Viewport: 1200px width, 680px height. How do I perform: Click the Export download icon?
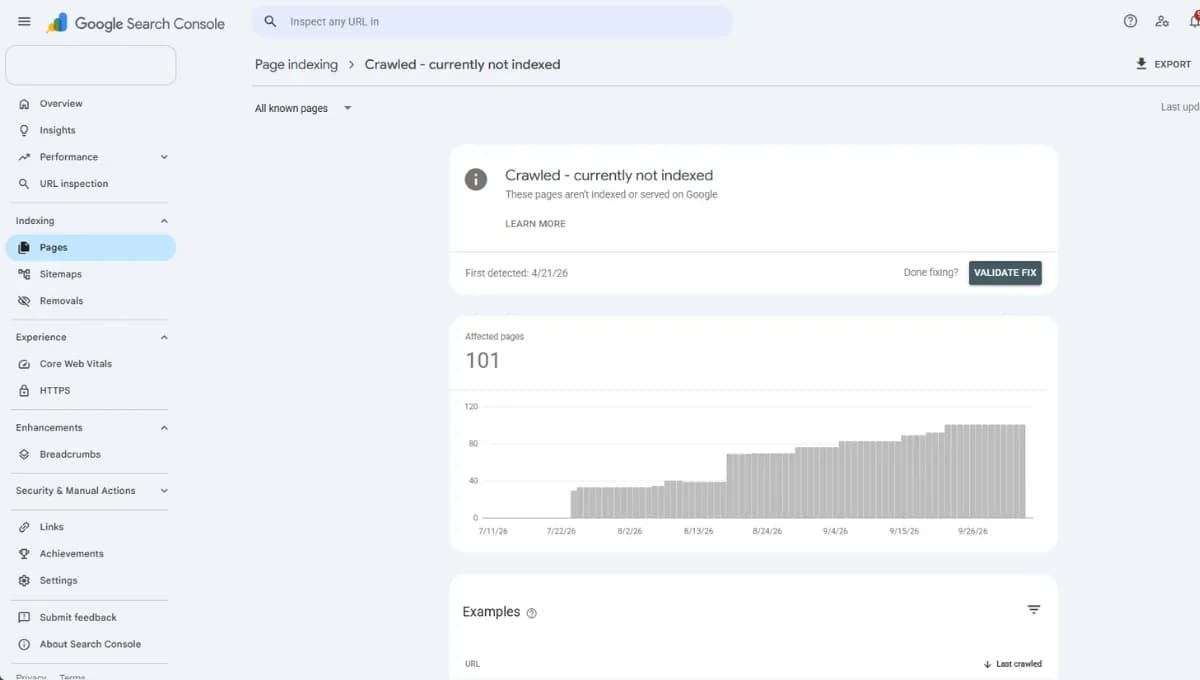[1141, 64]
